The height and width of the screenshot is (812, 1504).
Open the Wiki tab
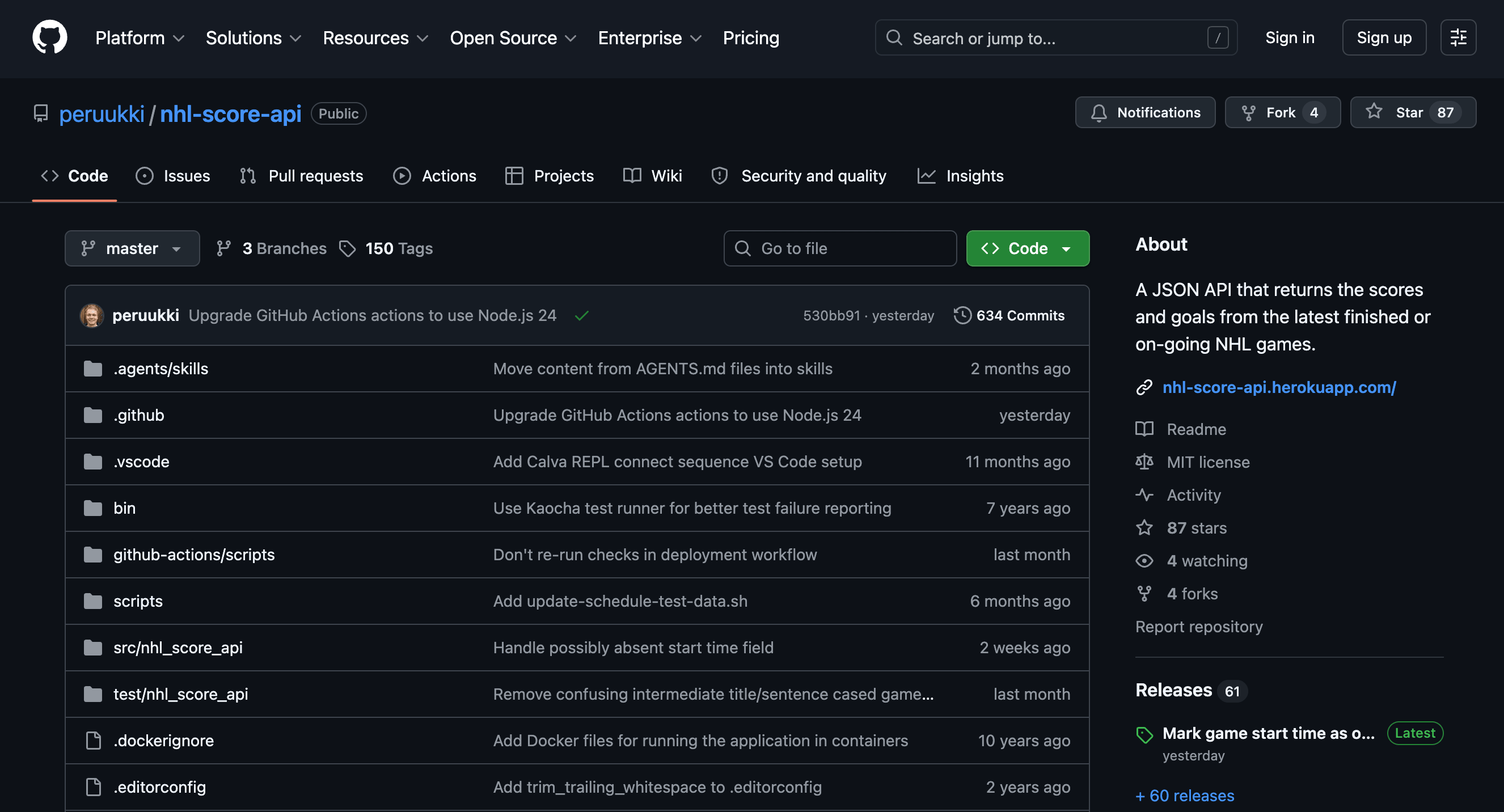(652, 176)
